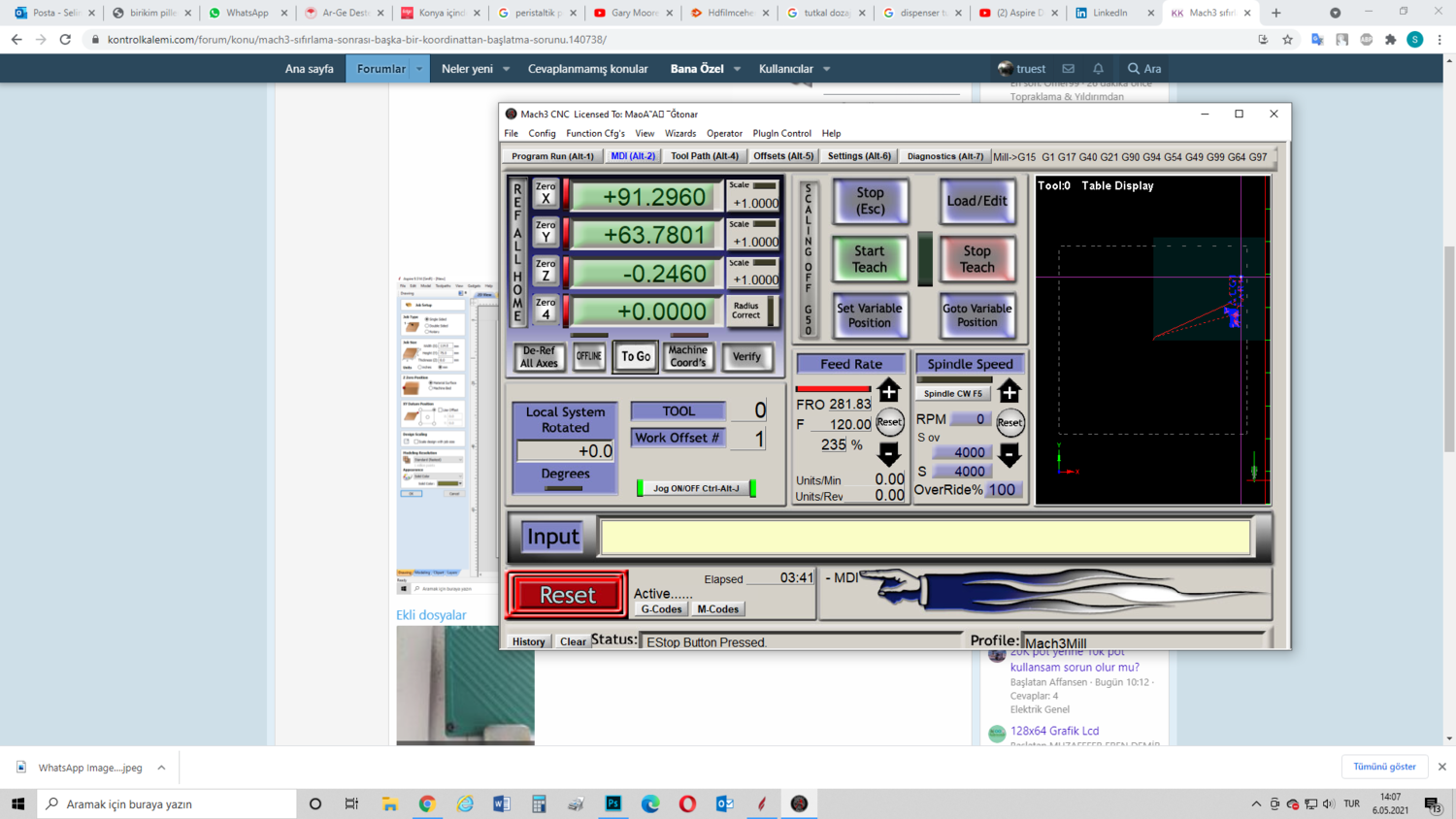Switch to the Diagnostics (Alt-7) tab
1456x819 pixels.
944,156
